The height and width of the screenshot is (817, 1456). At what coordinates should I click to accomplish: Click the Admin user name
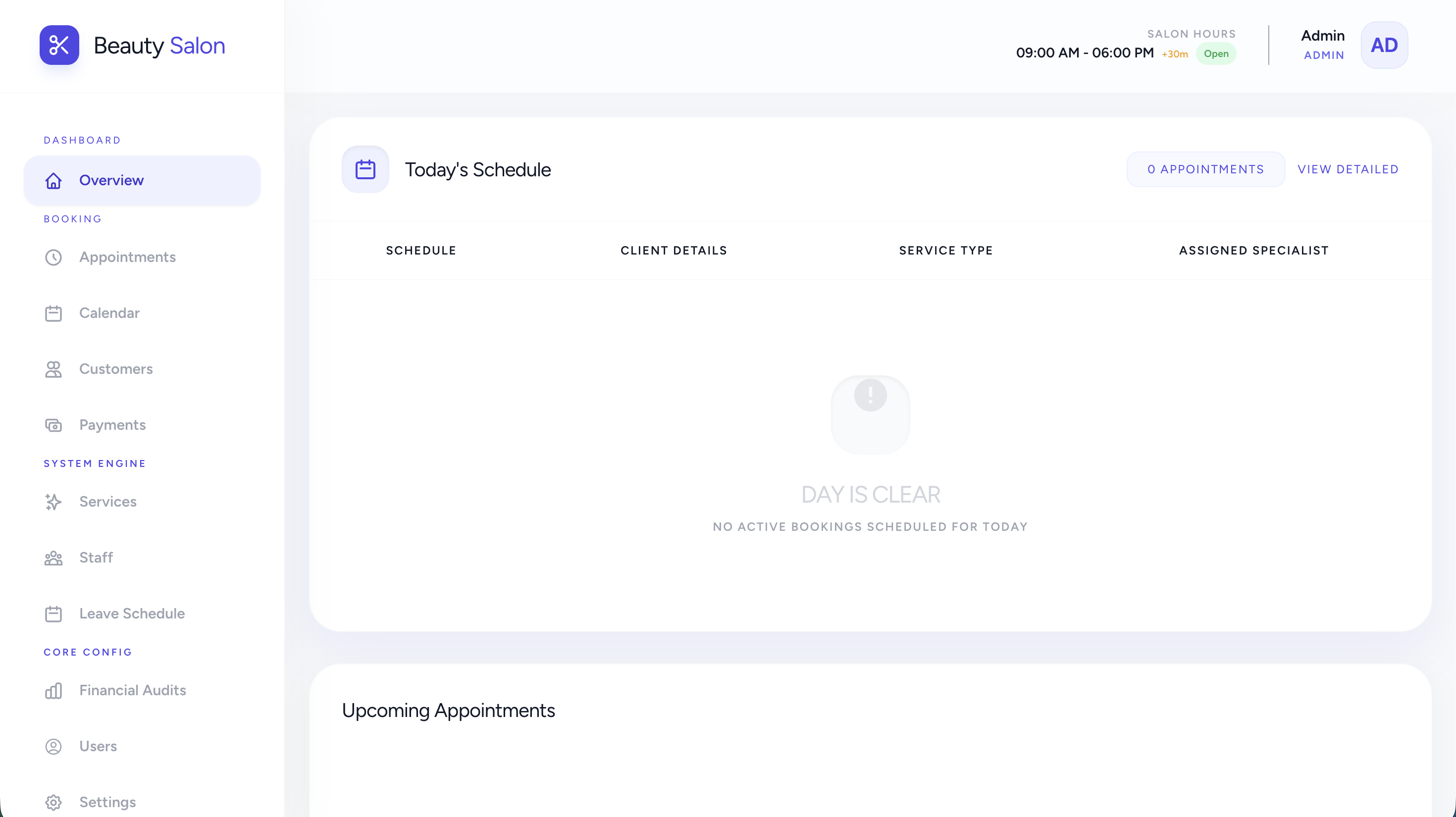[x=1323, y=36]
